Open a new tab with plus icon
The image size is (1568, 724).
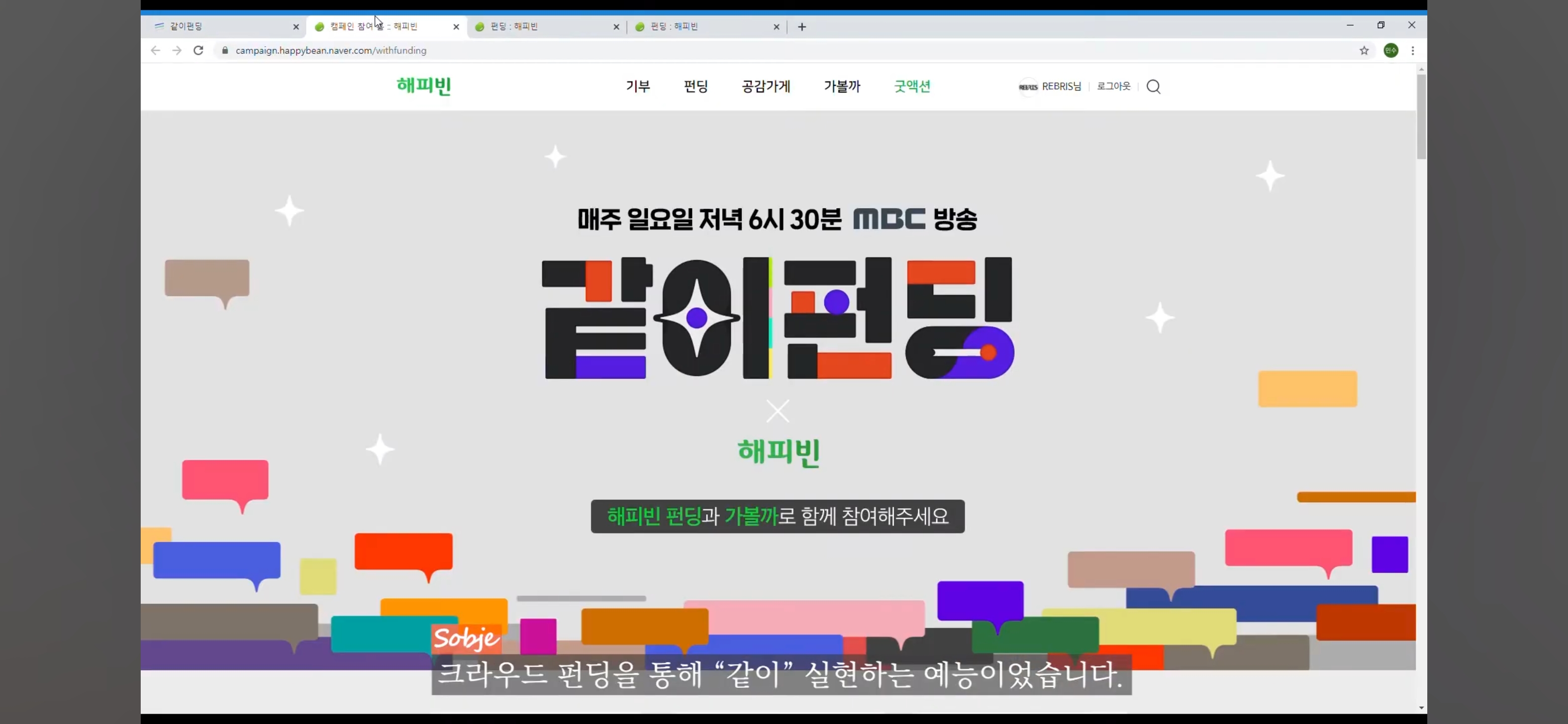[802, 27]
